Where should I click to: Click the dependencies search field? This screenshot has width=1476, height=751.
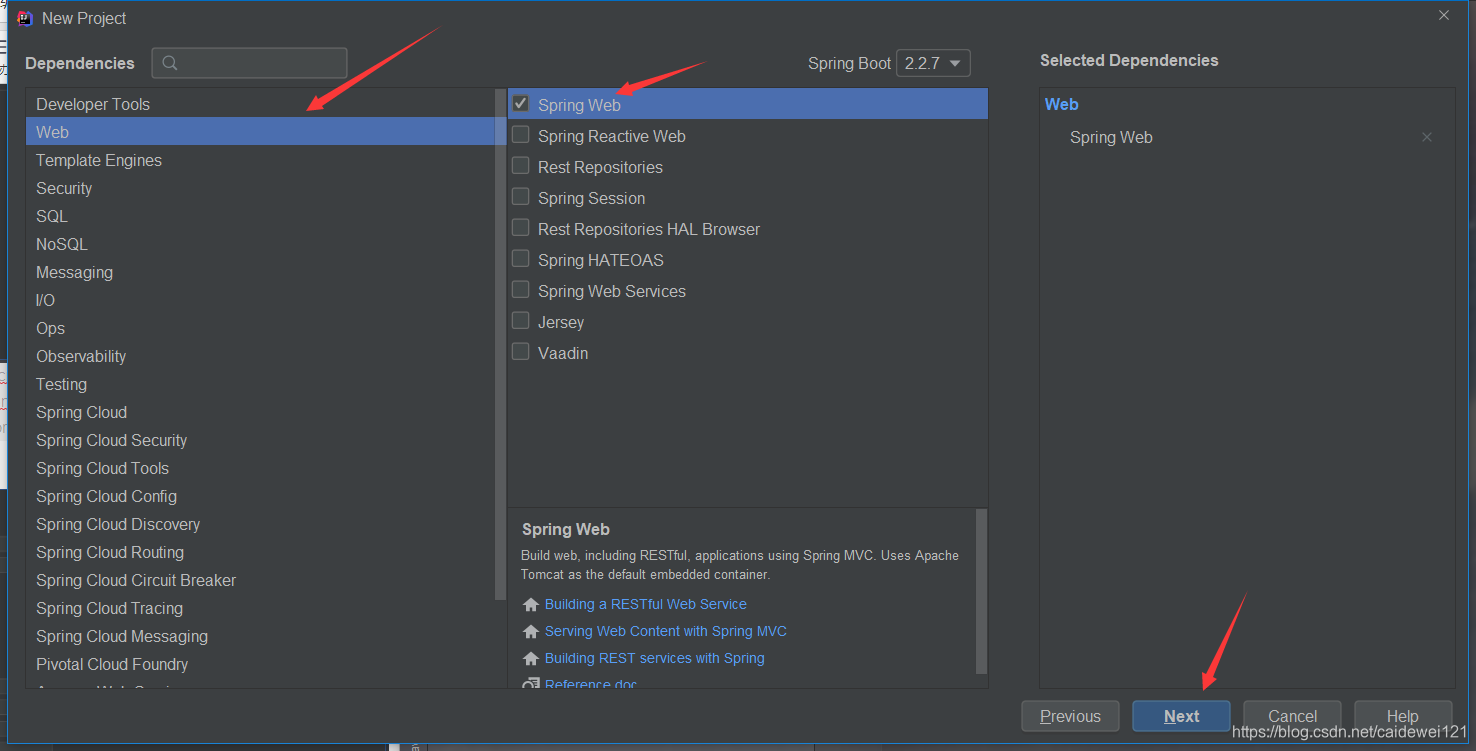click(250, 63)
